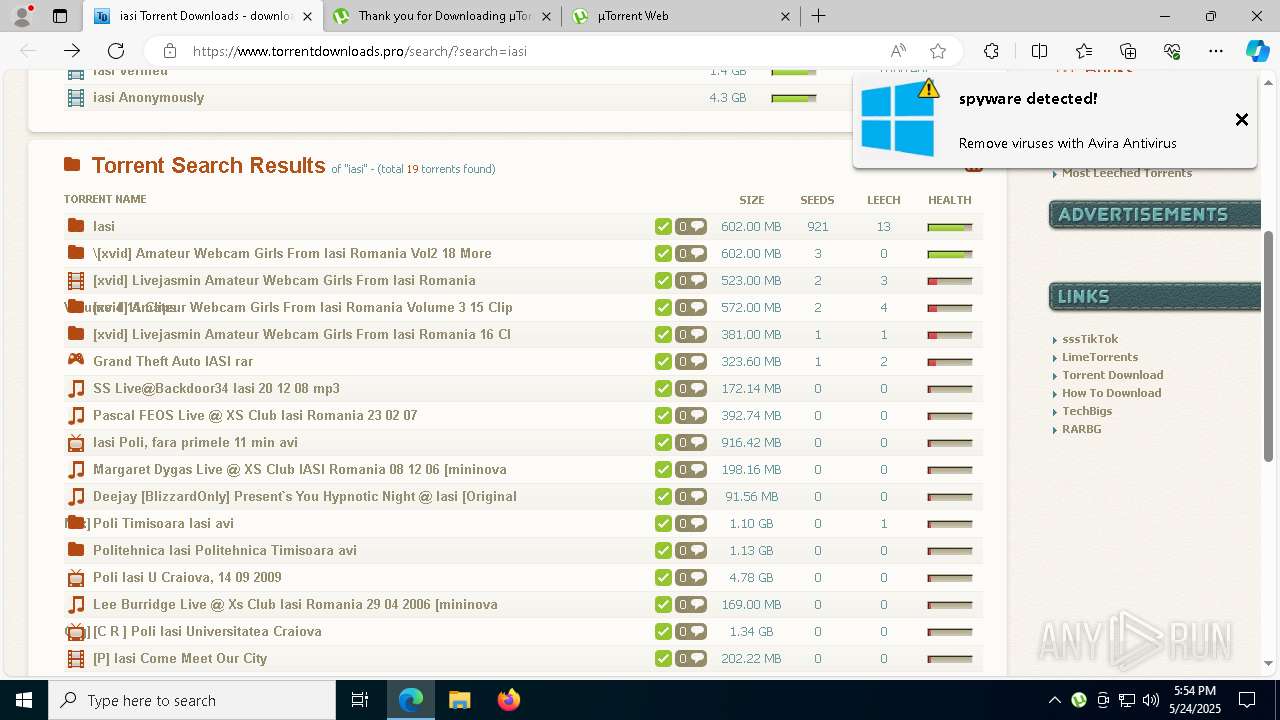
Task: Click the game controller icon for Grand Theft Auto IASI
Action: [x=75, y=361]
